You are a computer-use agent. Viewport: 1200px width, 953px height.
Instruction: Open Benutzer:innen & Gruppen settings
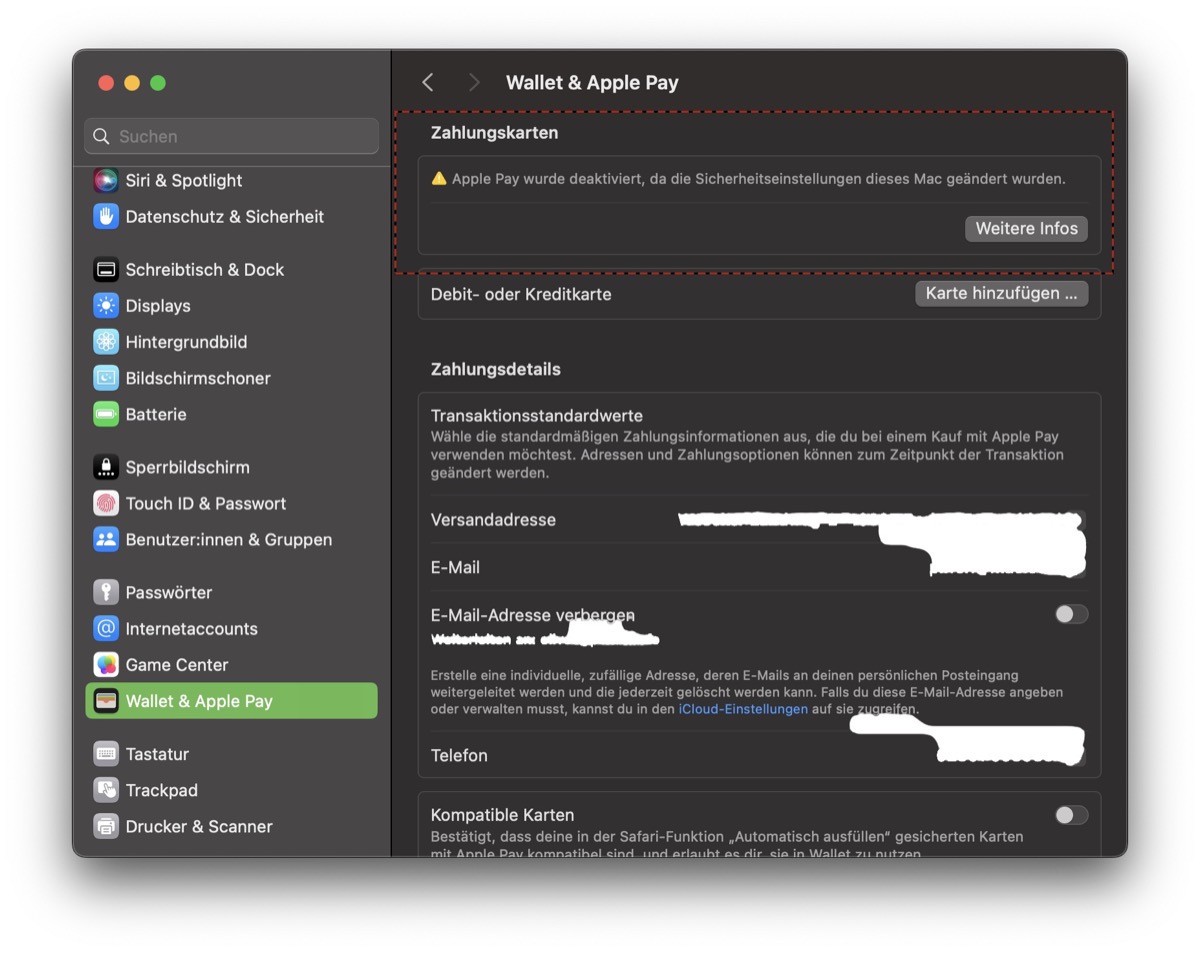(228, 539)
